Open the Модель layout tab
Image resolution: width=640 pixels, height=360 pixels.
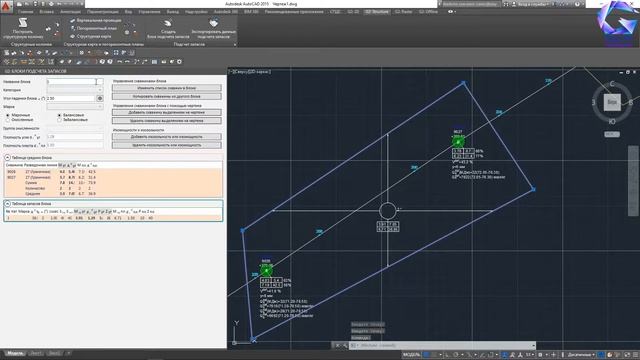16,353
